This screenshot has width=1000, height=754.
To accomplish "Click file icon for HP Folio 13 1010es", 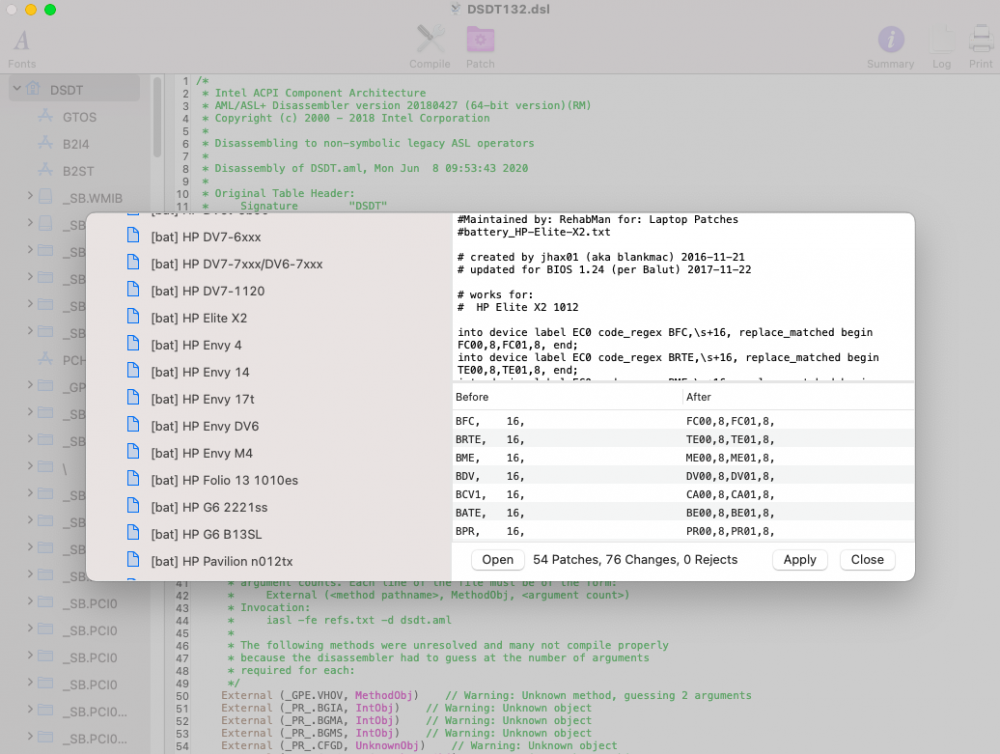I will (133, 479).
